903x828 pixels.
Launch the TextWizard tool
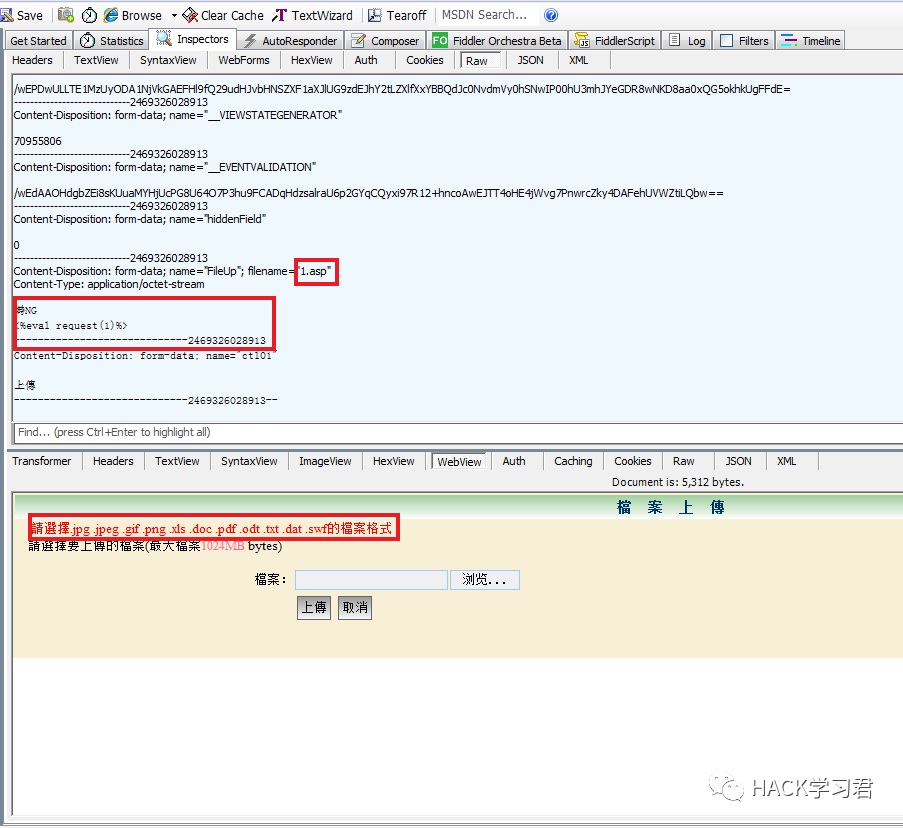[313, 16]
